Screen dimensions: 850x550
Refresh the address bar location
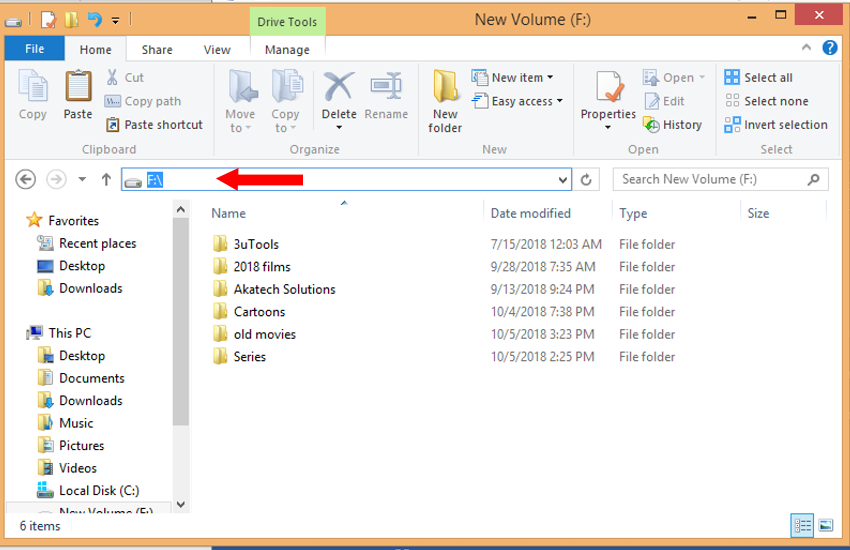(x=586, y=179)
